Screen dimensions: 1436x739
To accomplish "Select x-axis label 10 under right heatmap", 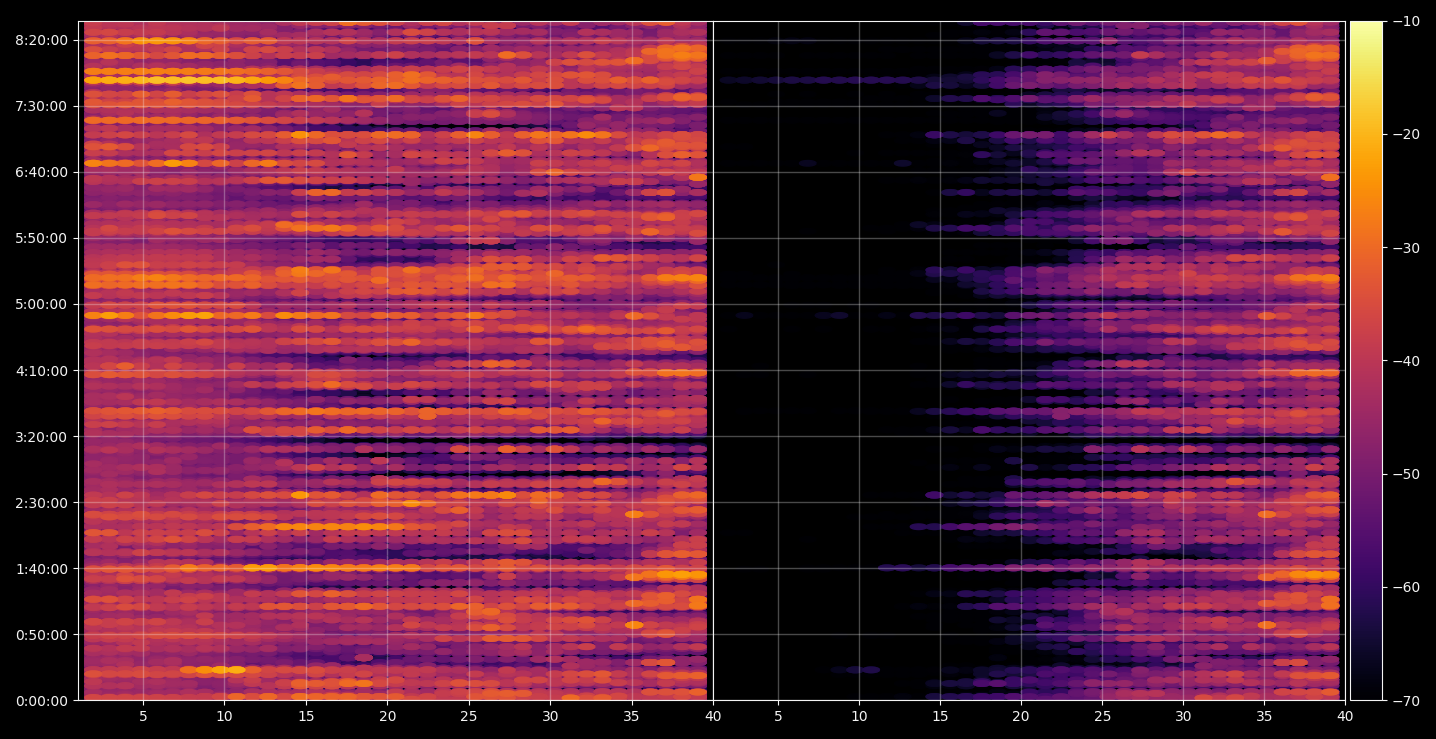I will coord(859,716).
